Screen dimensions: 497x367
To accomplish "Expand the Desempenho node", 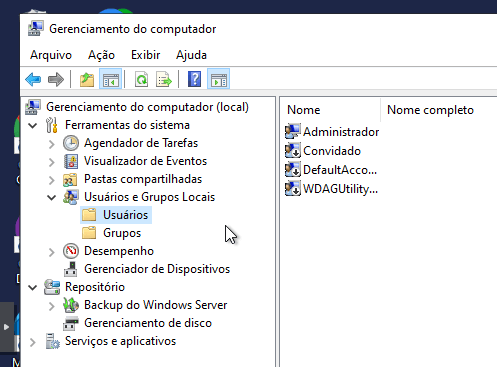I will tap(51, 252).
